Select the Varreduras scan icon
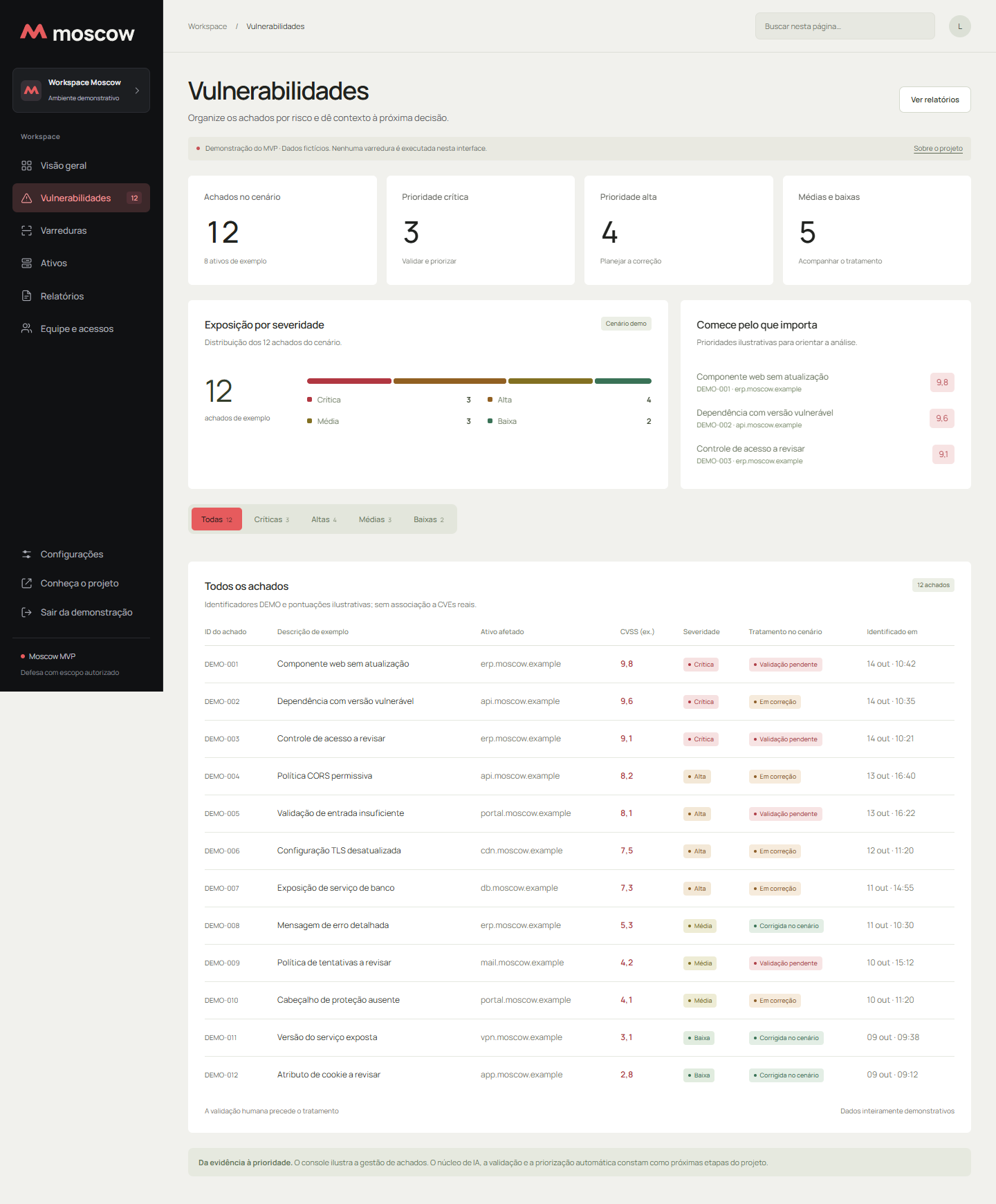 tap(26, 230)
